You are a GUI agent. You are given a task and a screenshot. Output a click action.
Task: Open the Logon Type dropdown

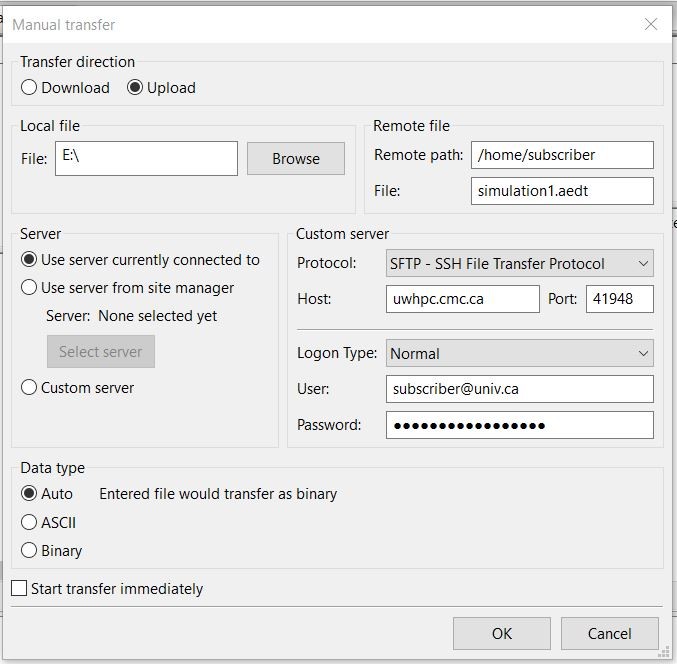519,353
